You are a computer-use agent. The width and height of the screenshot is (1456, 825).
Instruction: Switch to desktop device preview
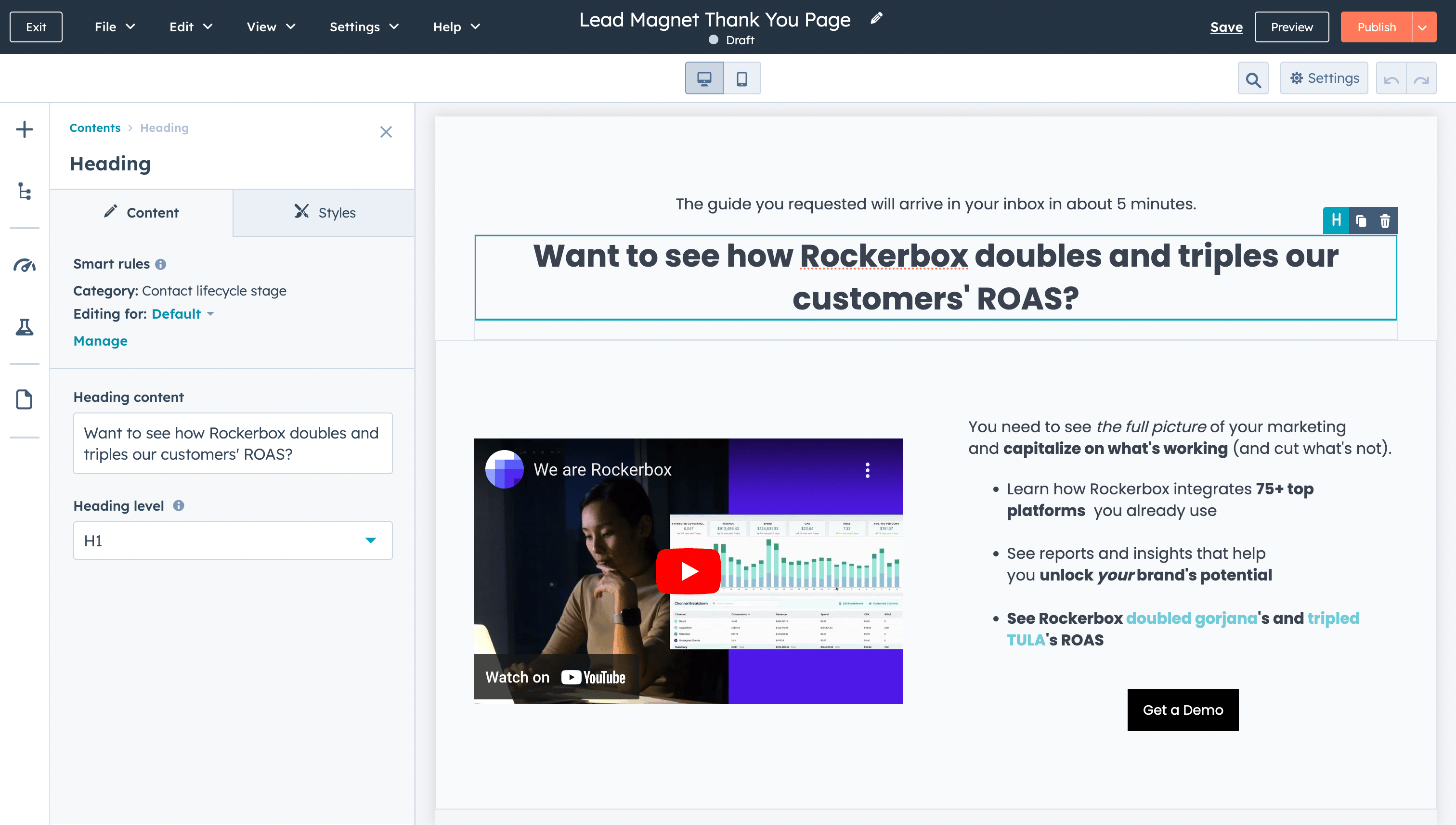704,78
